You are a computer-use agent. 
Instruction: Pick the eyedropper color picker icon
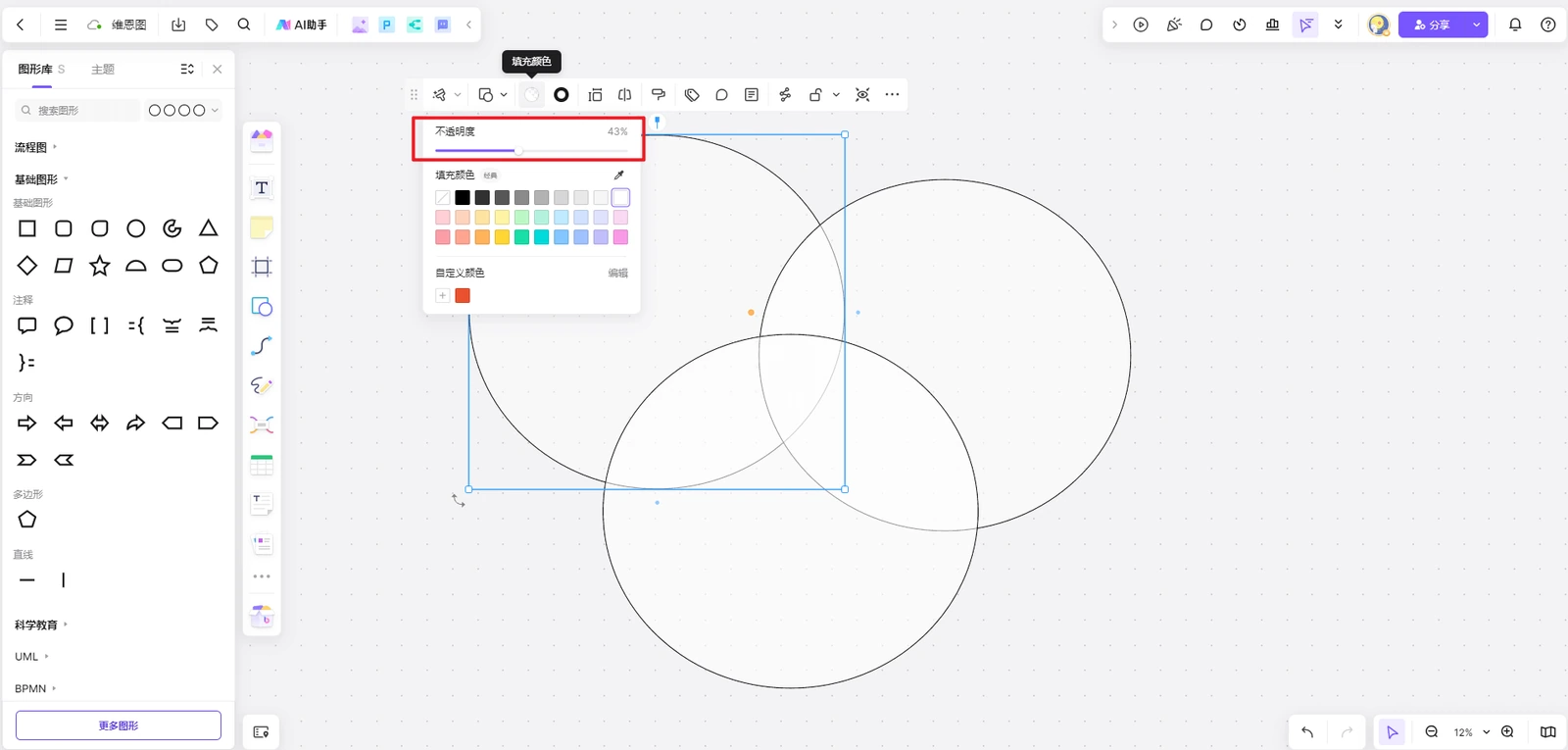[618, 175]
